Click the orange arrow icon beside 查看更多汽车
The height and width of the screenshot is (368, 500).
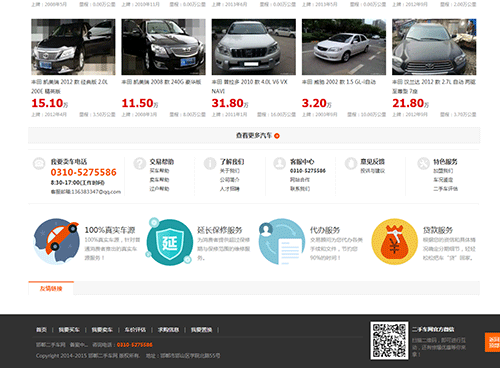click(x=277, y=136)
